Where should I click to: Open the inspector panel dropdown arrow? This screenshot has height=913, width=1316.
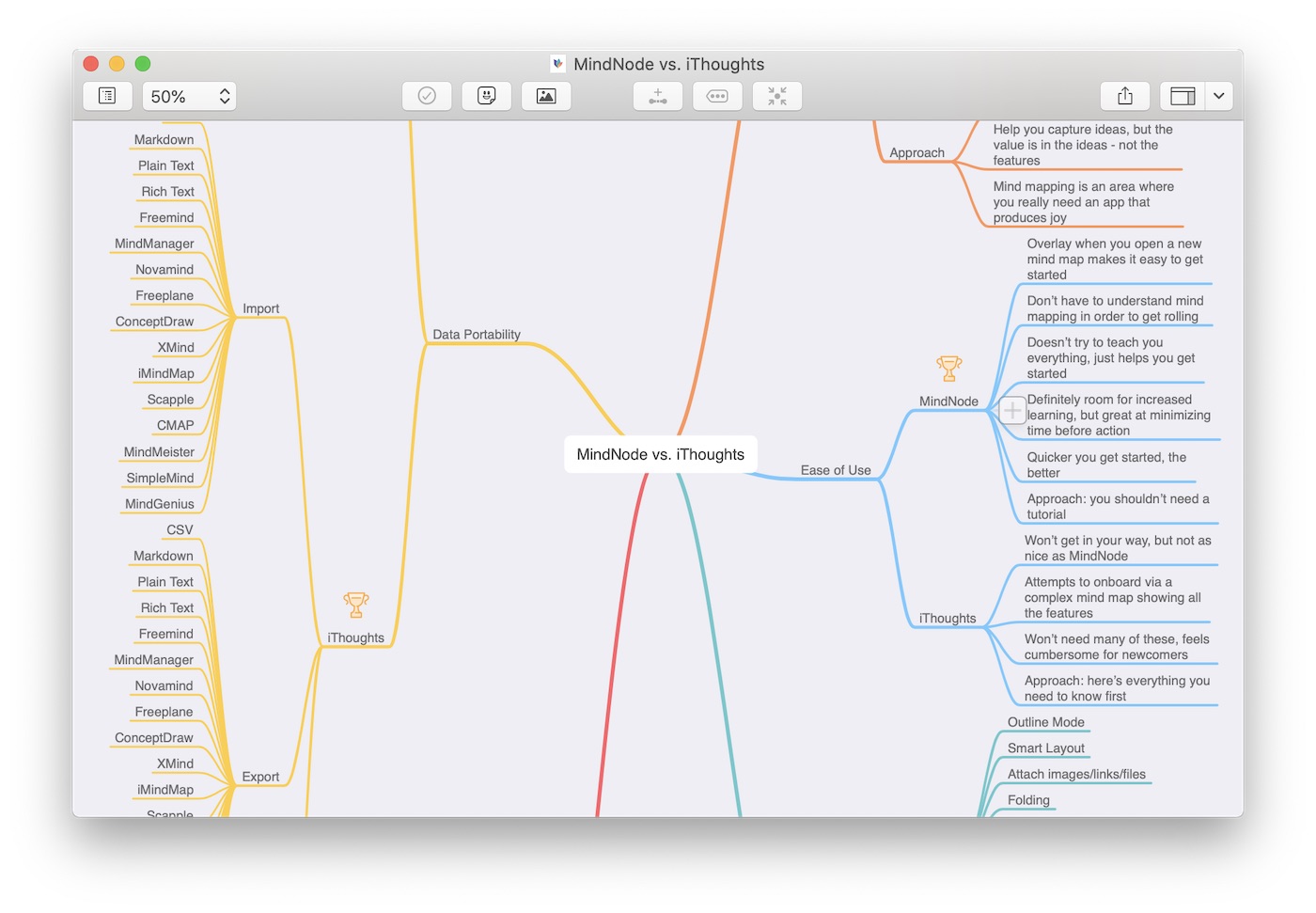tap(1219, 96)
